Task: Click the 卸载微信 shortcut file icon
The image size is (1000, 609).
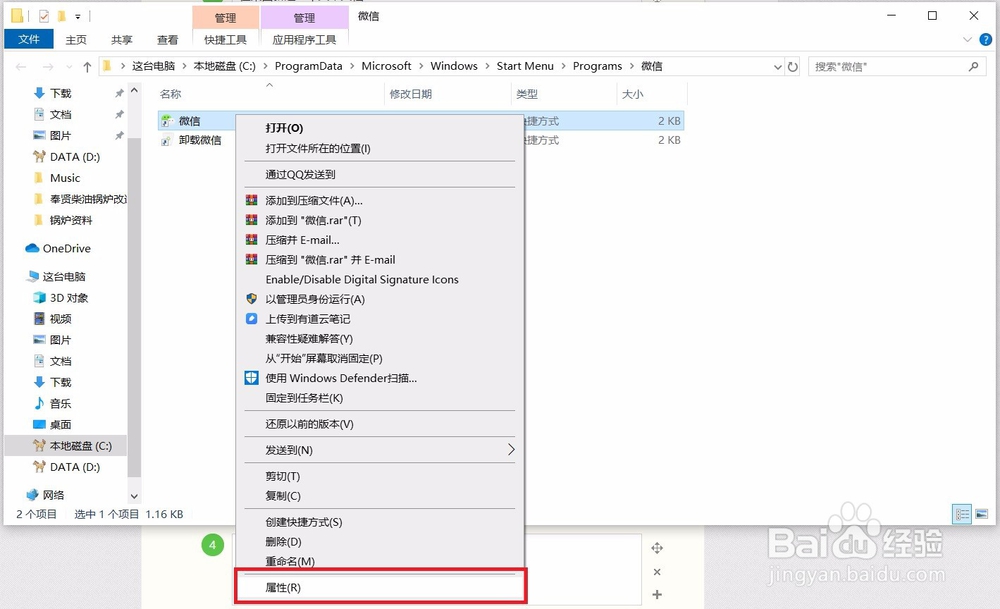Action: pyautogui.click(x=167, y=140)
